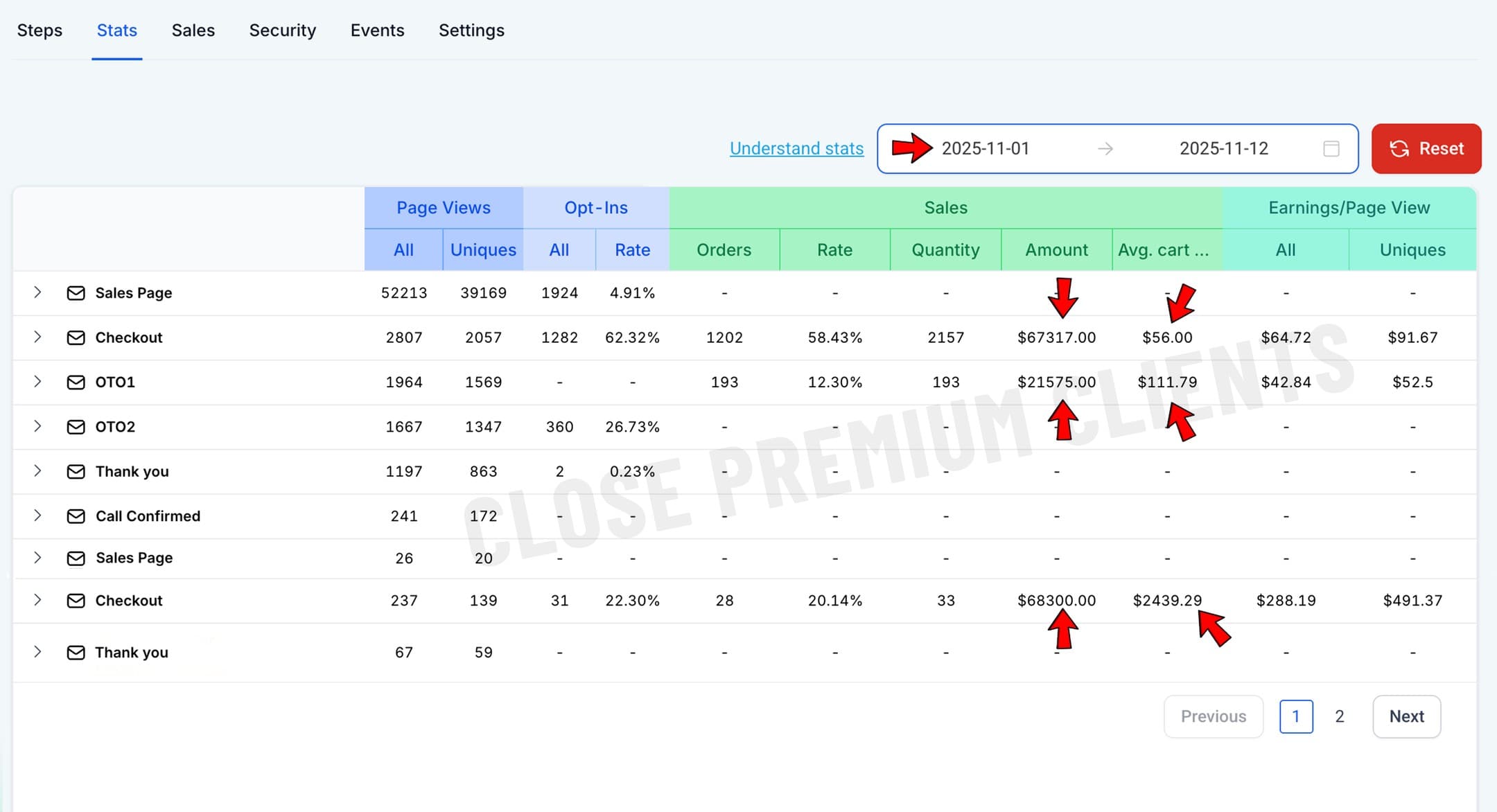1497x812 pixels.
Task: Click the email icon for OTO2 row
Action: coord(76,427)
